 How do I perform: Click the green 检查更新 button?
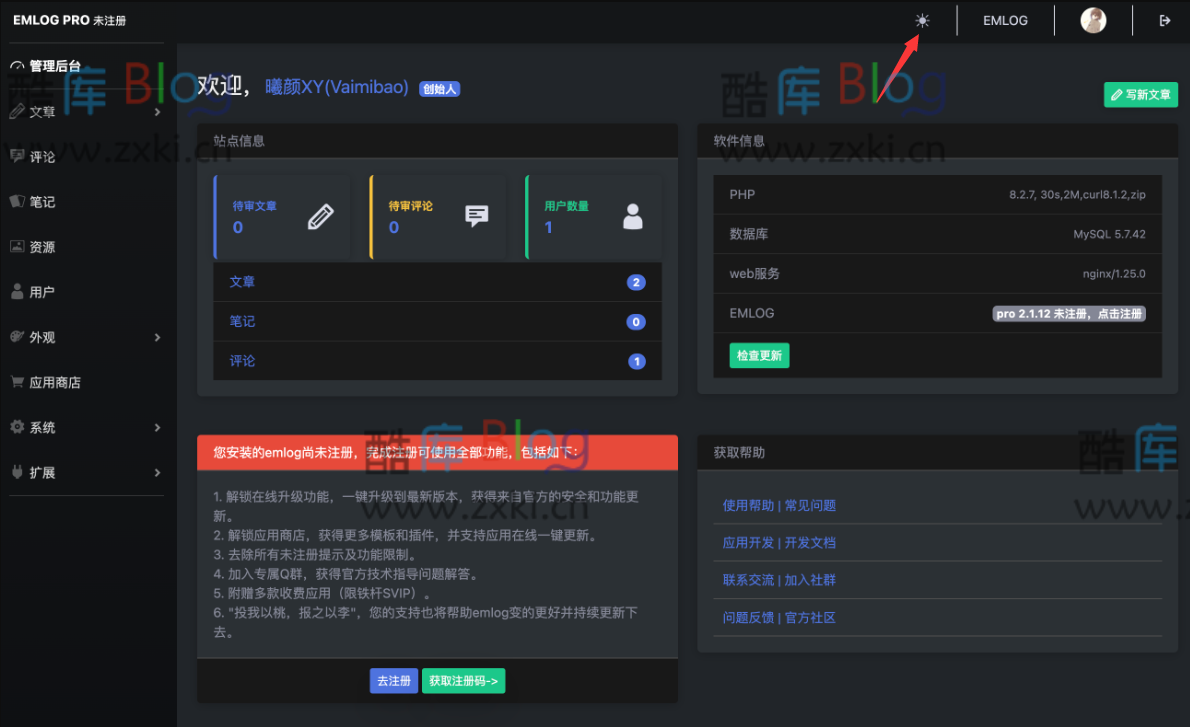[x=759, y=354]
